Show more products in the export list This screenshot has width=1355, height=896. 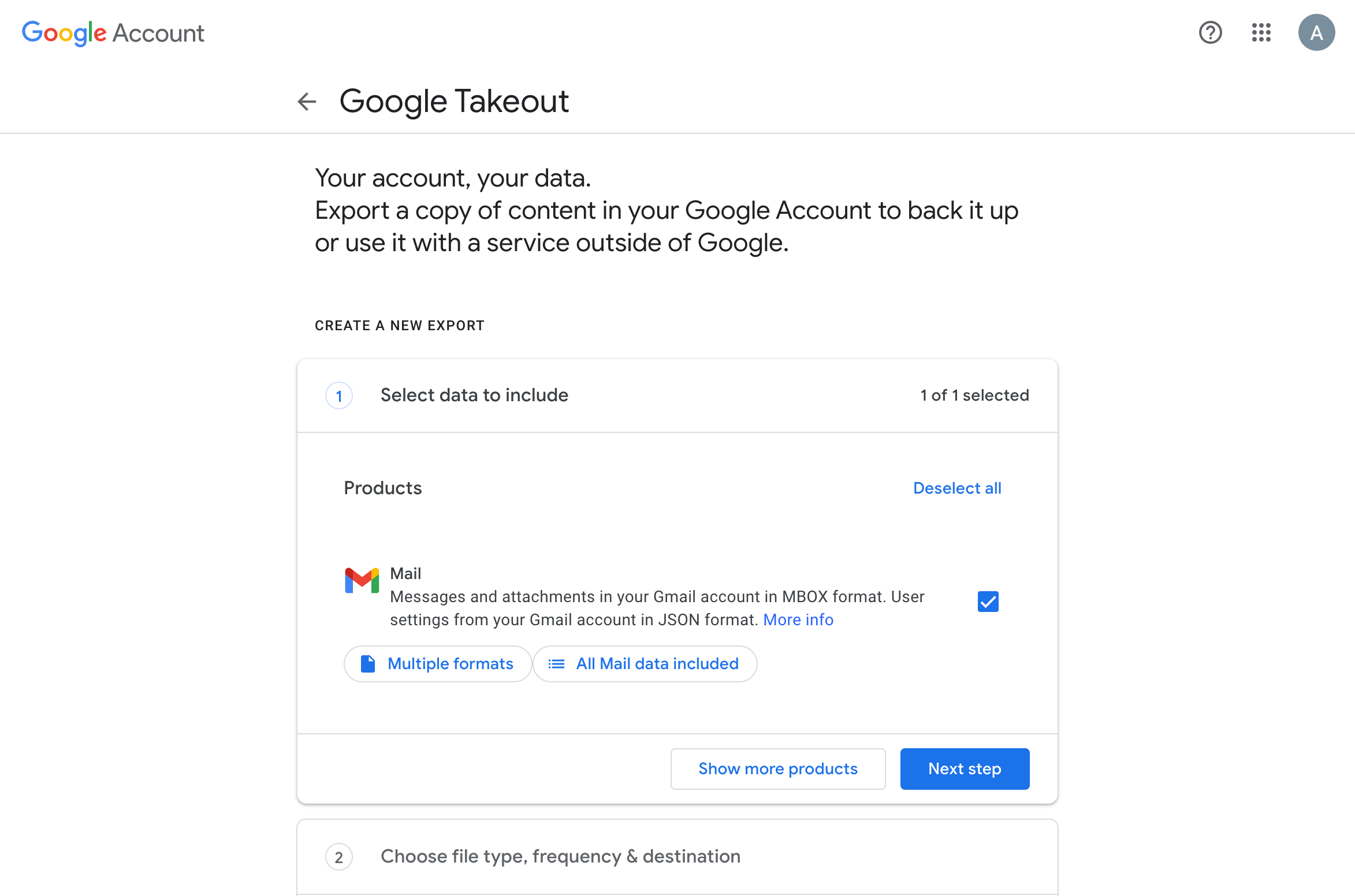tap(778, 768)
